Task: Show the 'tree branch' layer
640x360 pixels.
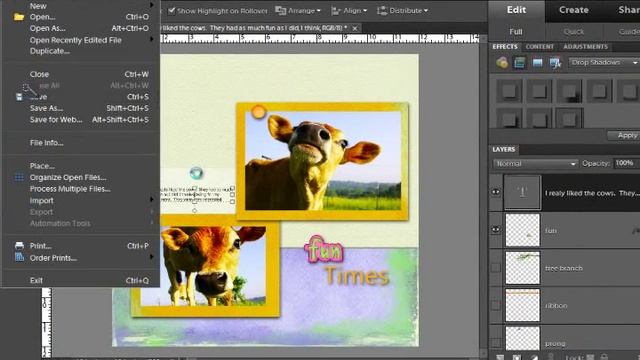Action: [x=496, y=268]
